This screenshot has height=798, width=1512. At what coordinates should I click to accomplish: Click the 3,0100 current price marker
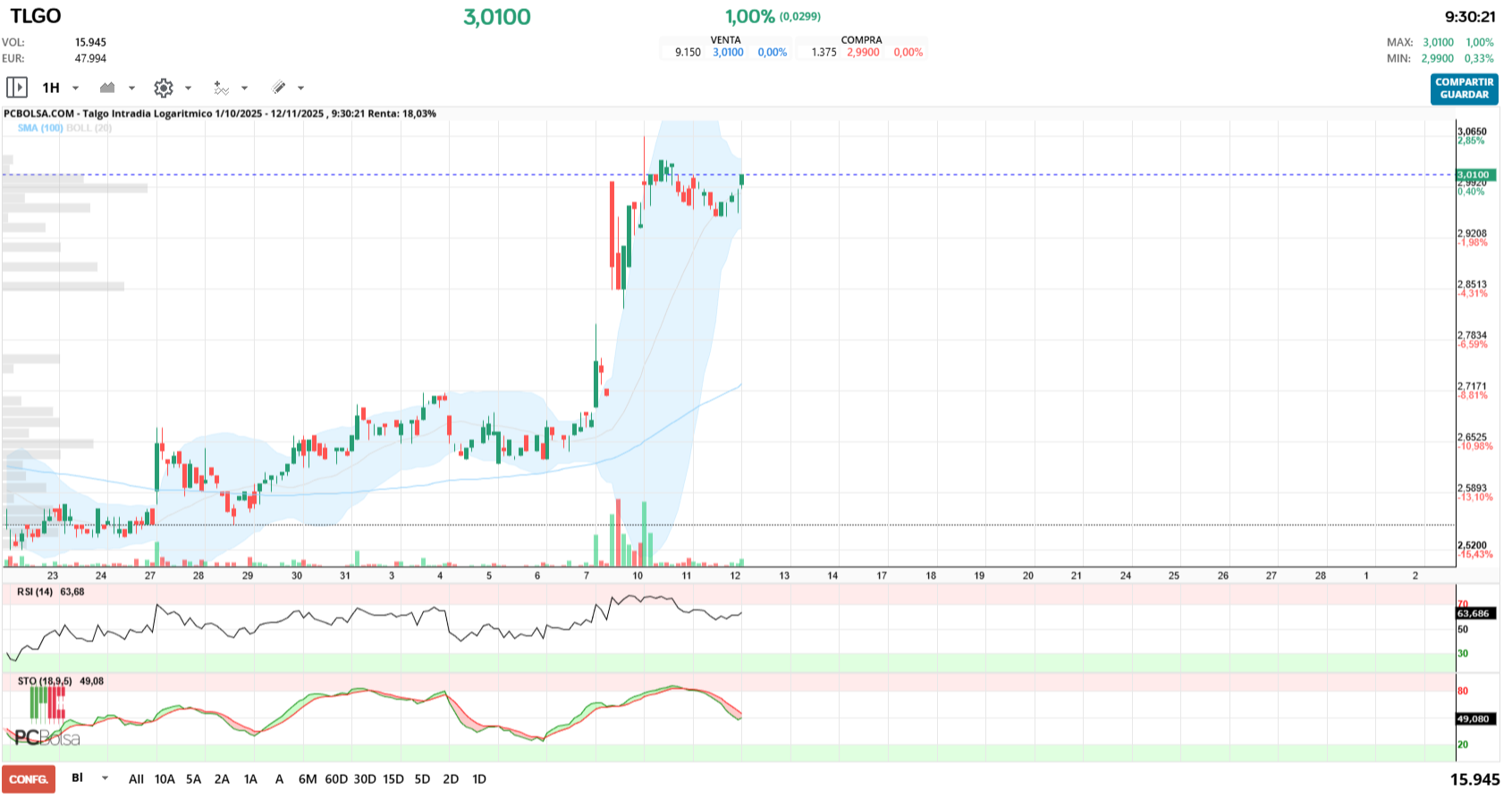pos(1473,175)
